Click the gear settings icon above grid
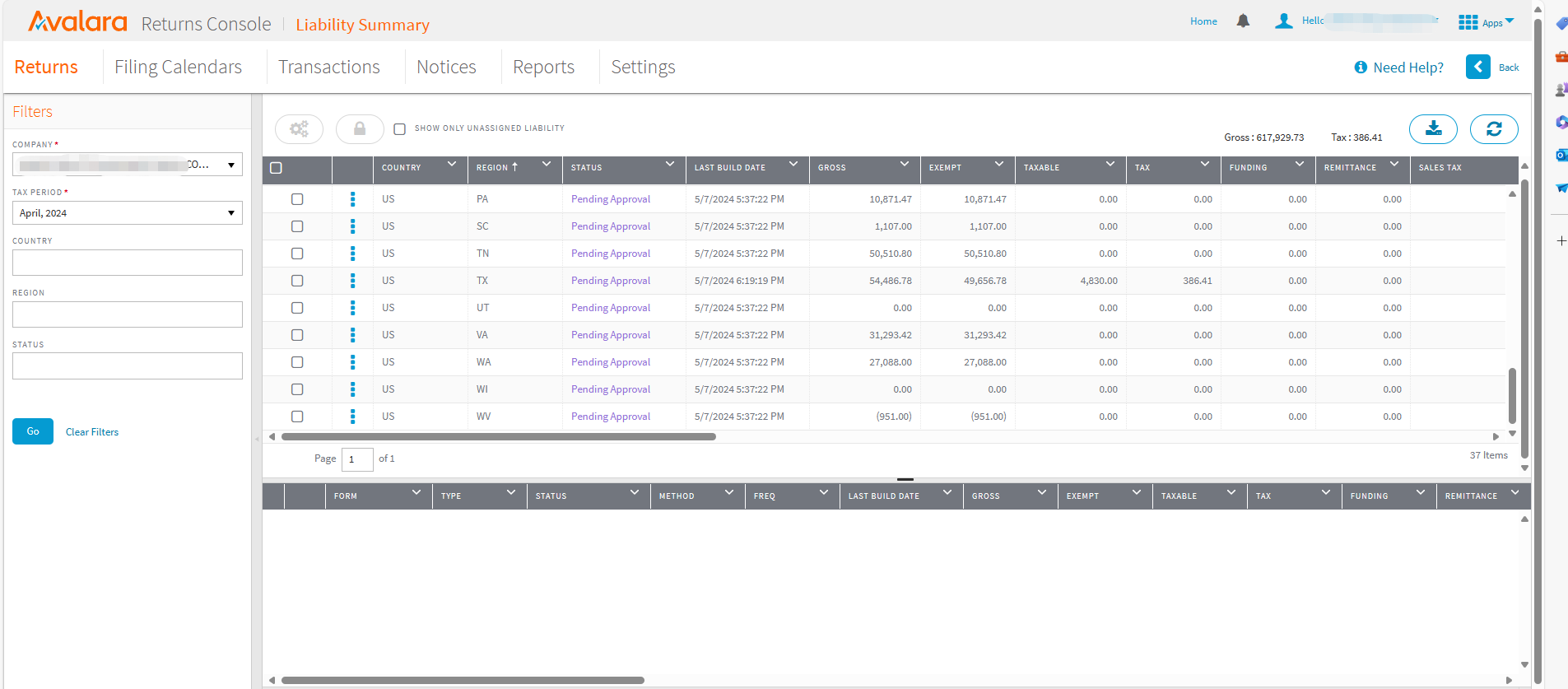This screenshot has height=689, width=1568. point(299,128)
